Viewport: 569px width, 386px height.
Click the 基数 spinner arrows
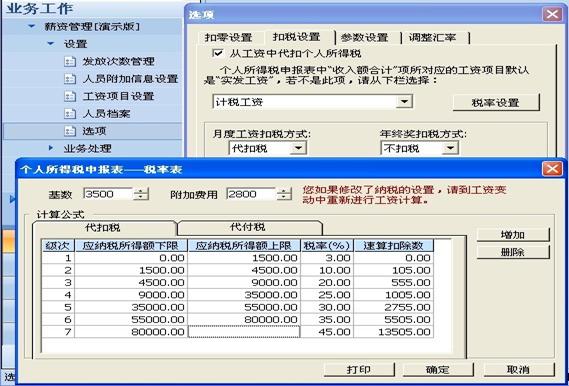click(x=141, y=194)
